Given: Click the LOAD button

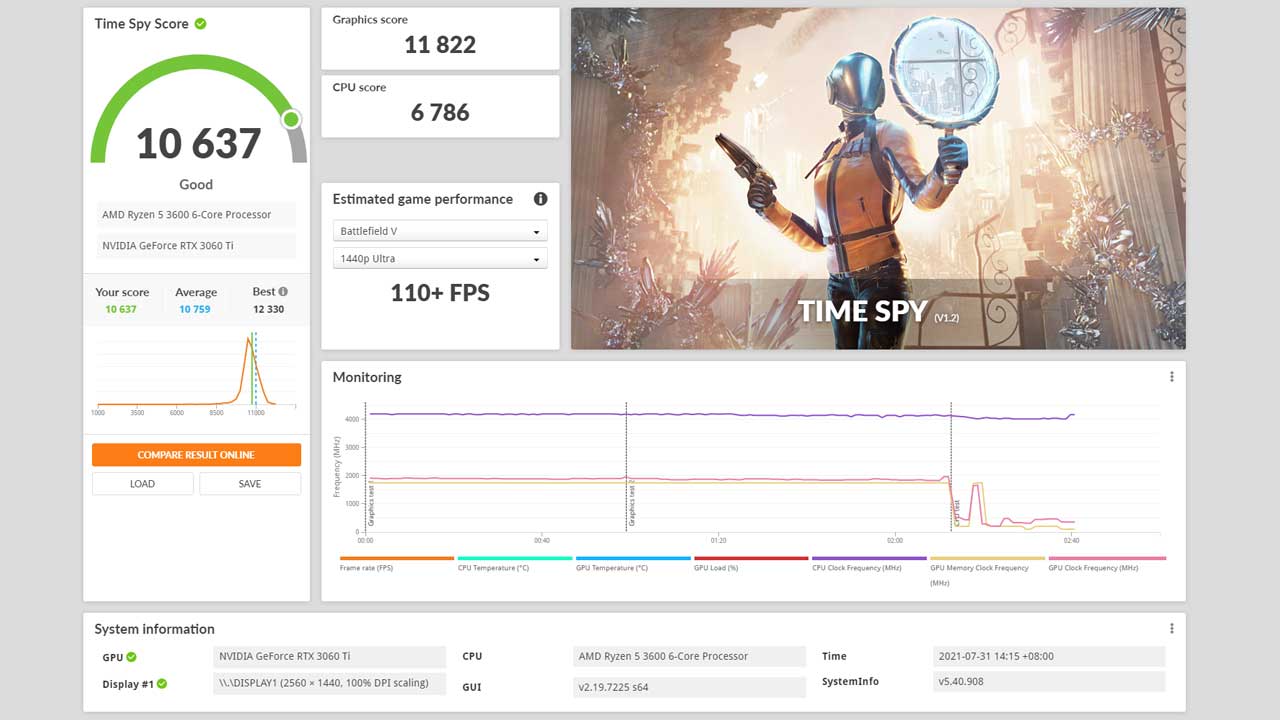Looking at the screenshot, I should pyautogui.click(x=142, y=484).
